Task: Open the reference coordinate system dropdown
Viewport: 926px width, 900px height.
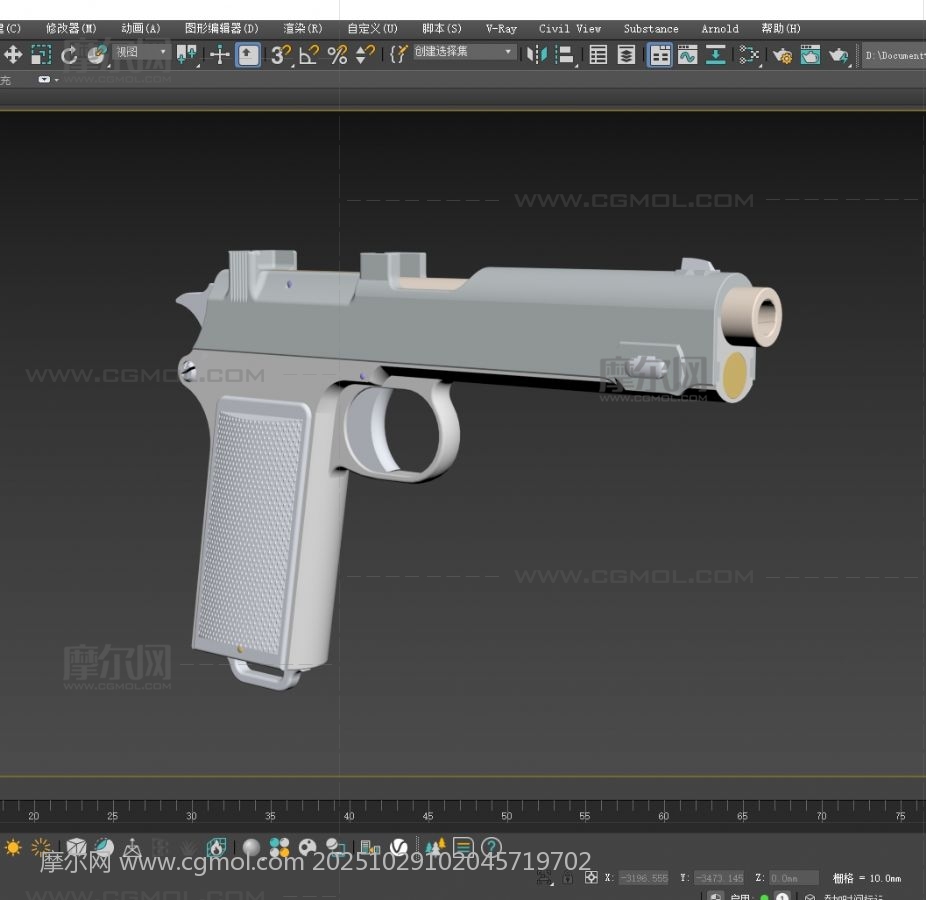Action: click(141, 52)
